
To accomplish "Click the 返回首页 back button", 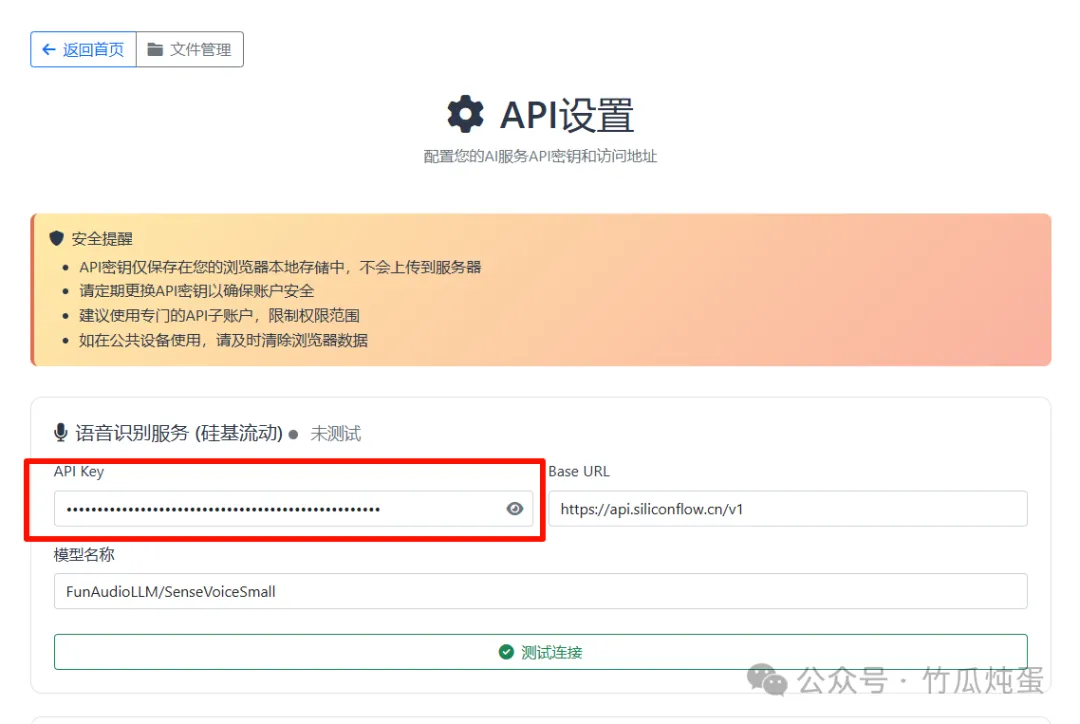I will pyautogui.click(x=83, y=50).
